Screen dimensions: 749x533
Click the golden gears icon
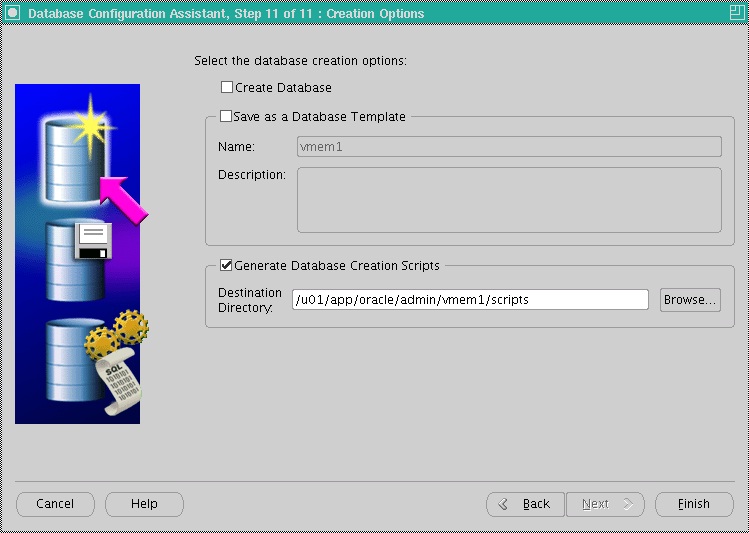(x=118, y=335)
